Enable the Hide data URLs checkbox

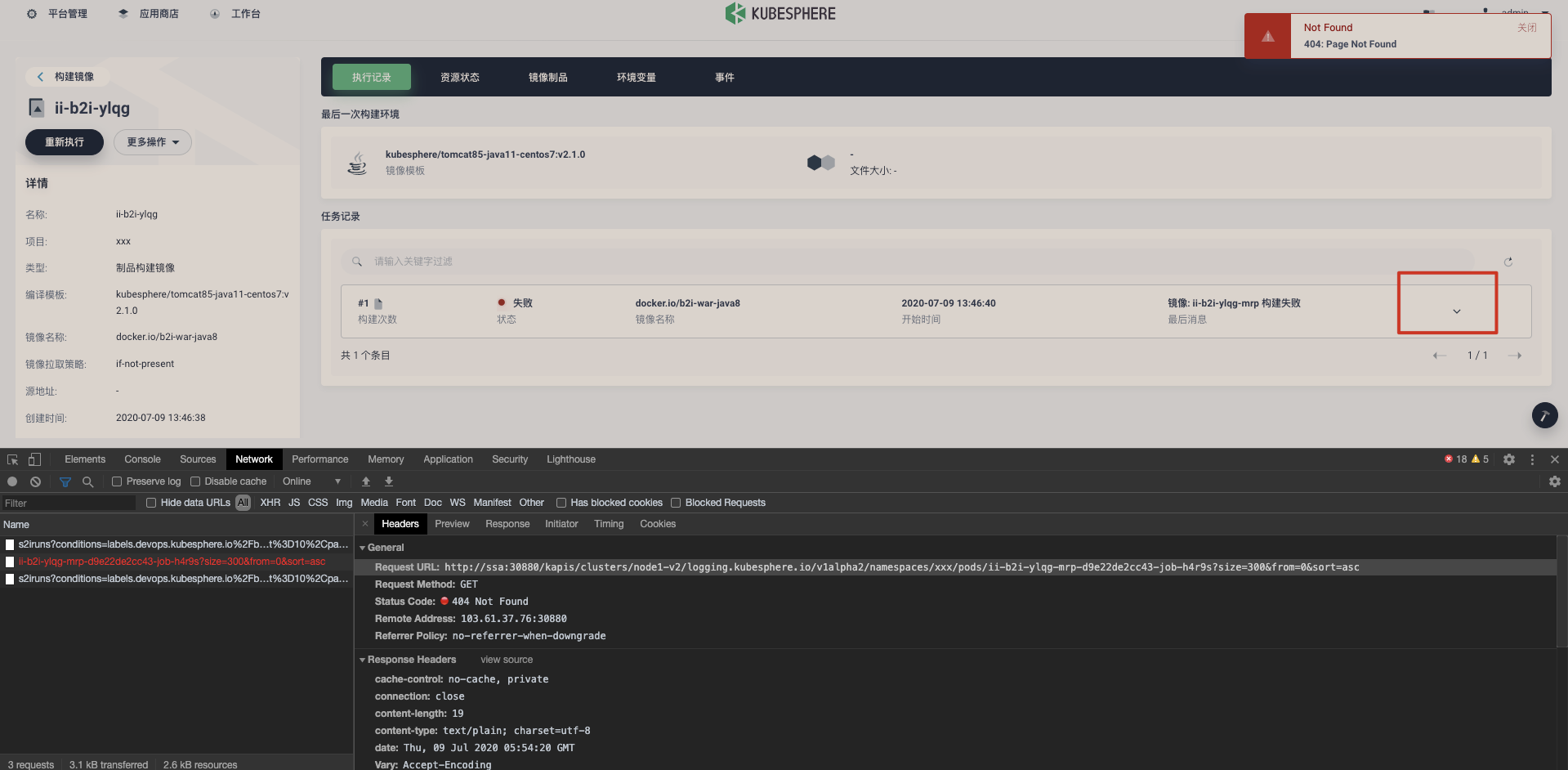click(x=150, y=503)
